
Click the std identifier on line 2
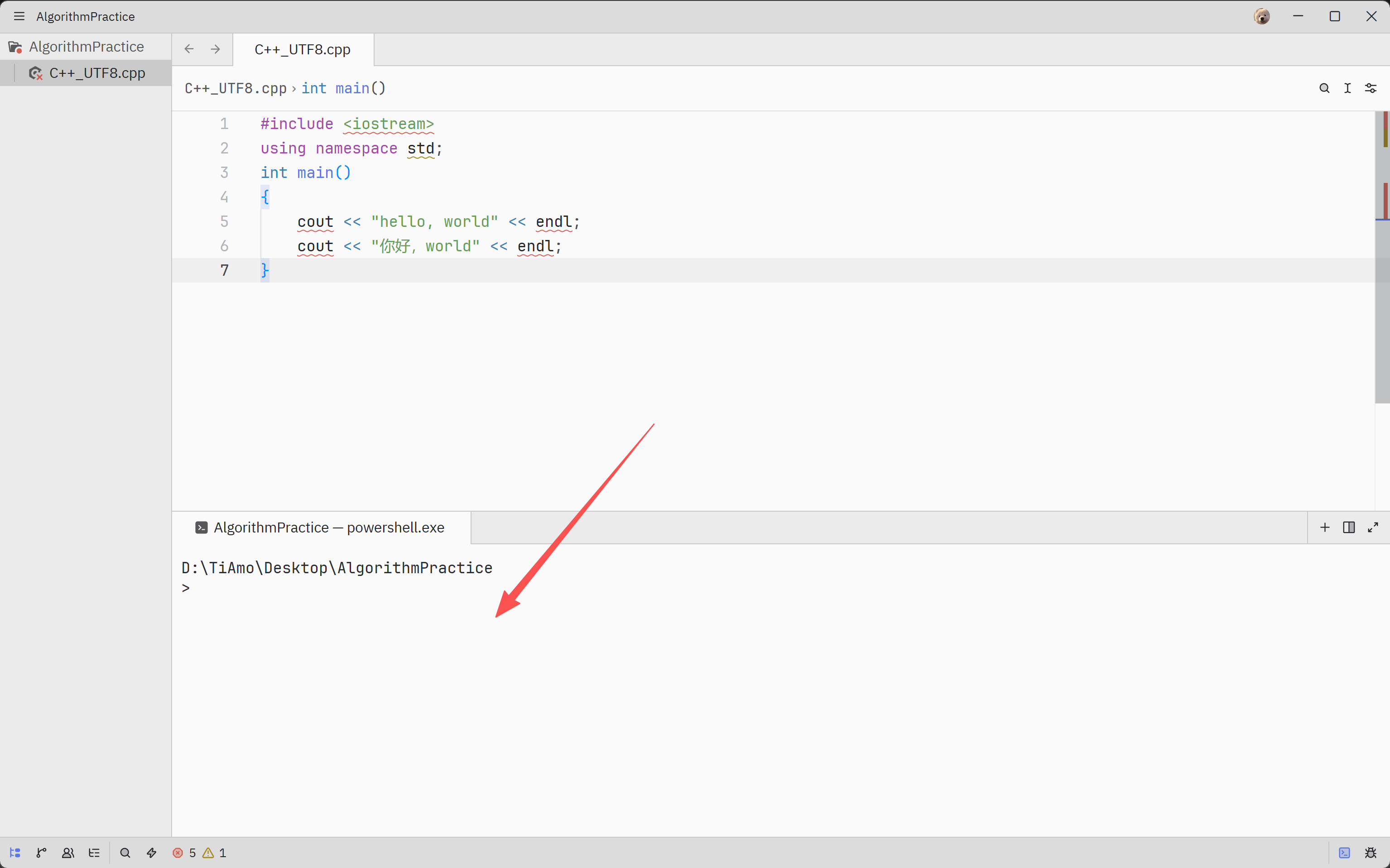point(421,149)
